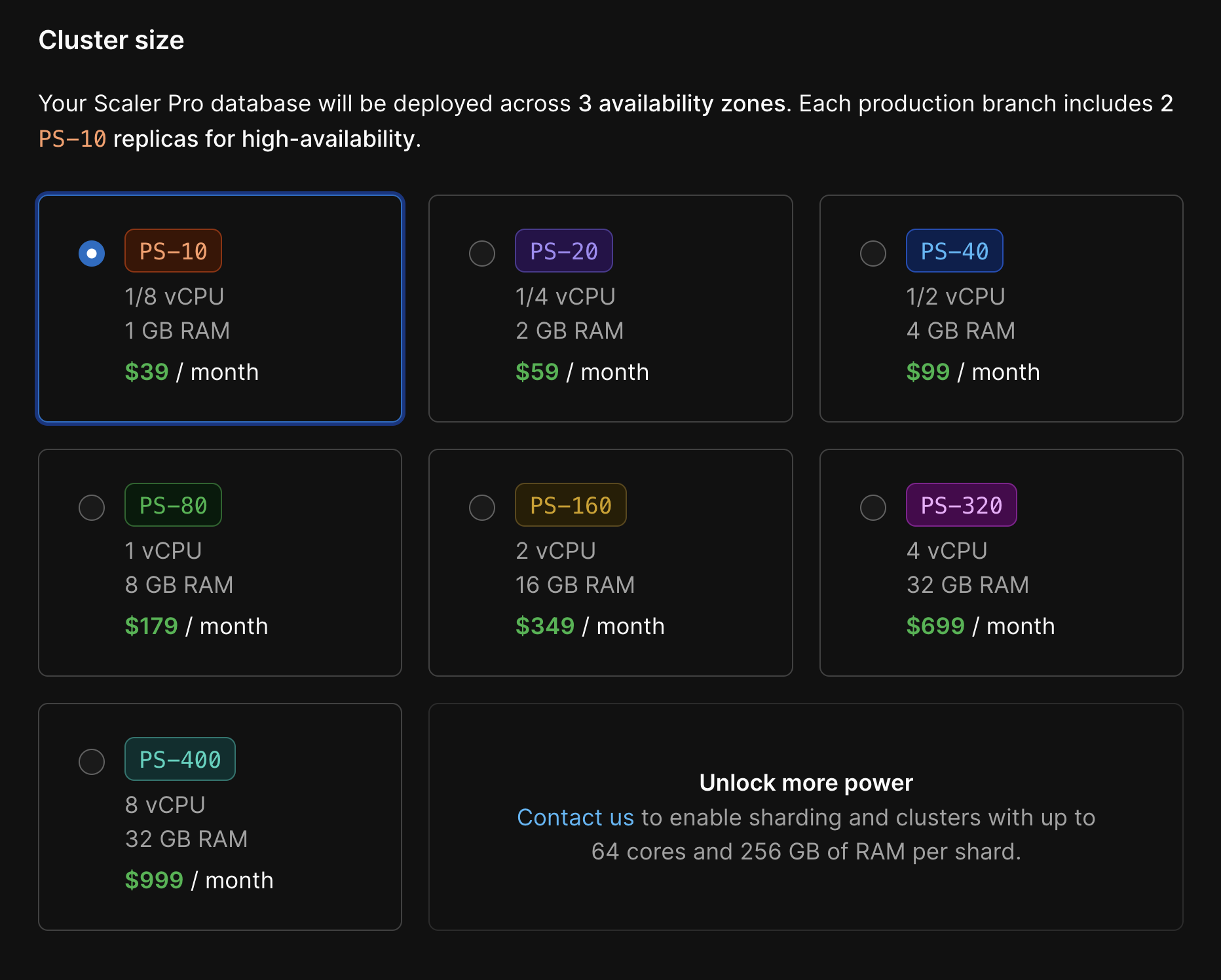The image size is (1221, 980).
Task: Select the PS-40 plan radio button
Action: (x=873, y=253)
